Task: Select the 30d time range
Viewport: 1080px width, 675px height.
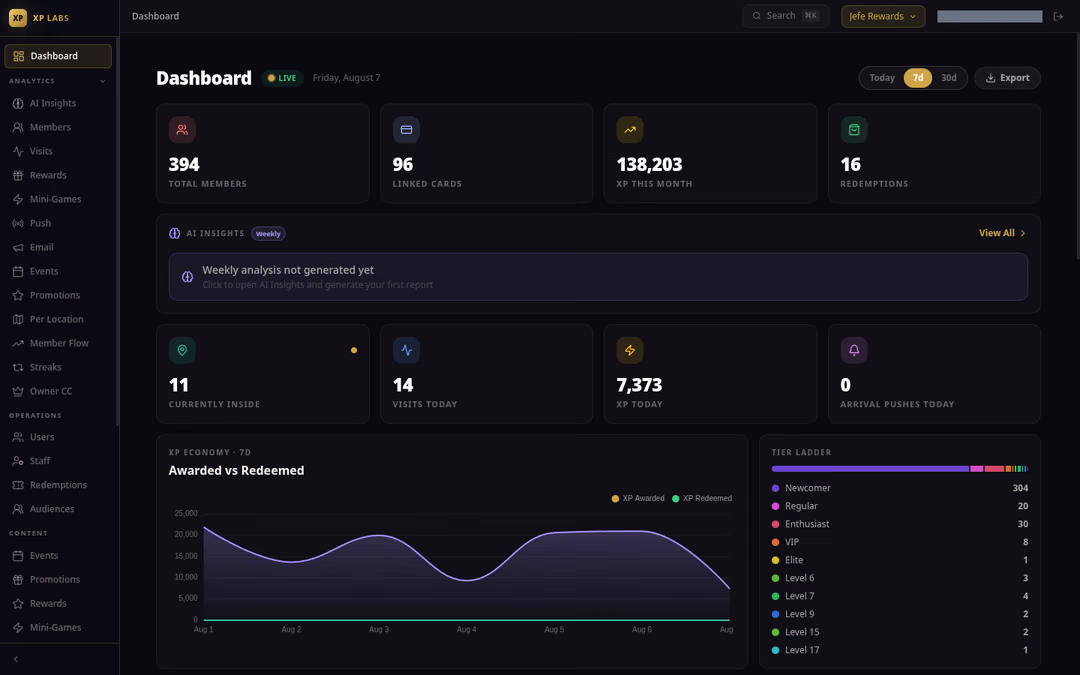Action: point(948,78)
